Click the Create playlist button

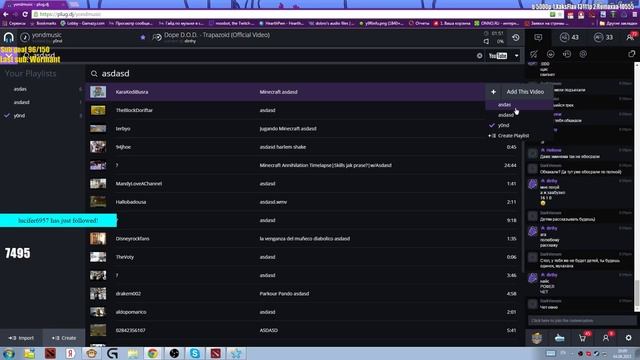pos(64,338)
